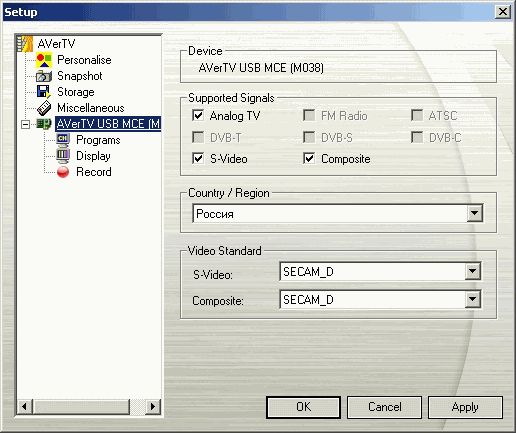Viewport: 516px width, 433px height.
Task: Uncheck the Composite signal checkbox
Action: tap(309, 159)
